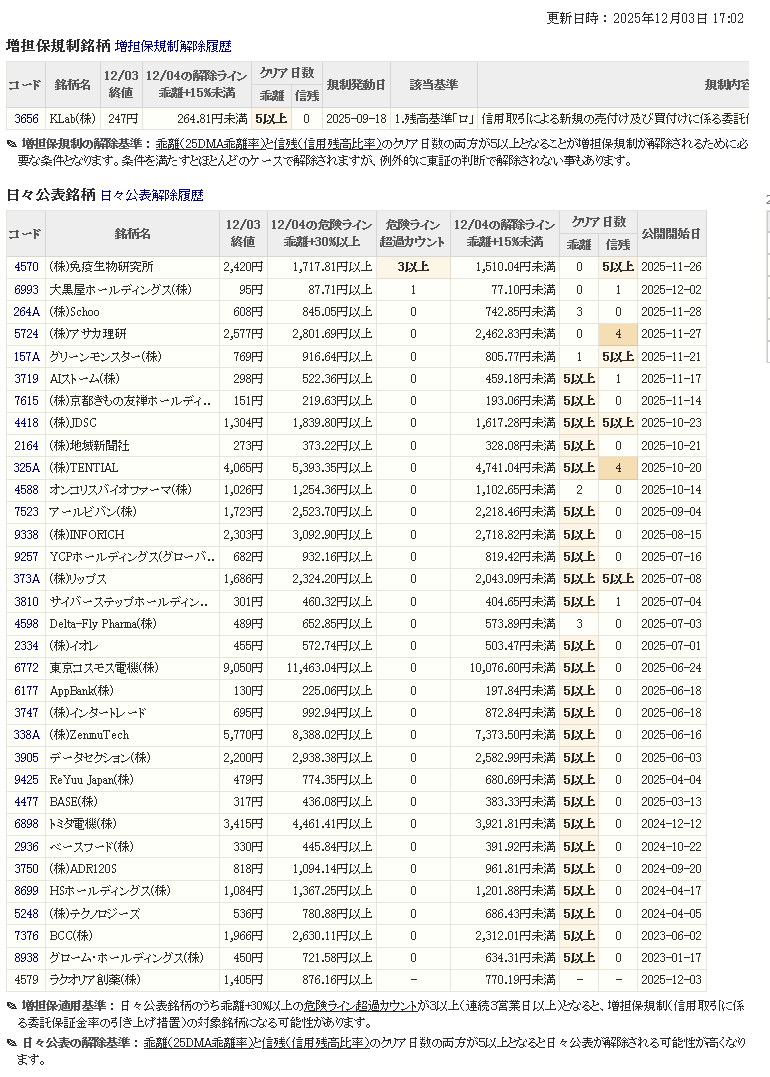Screen dimensions: 770x1077
Task: Open code 7376 for BCC
Action: (26, 936)
